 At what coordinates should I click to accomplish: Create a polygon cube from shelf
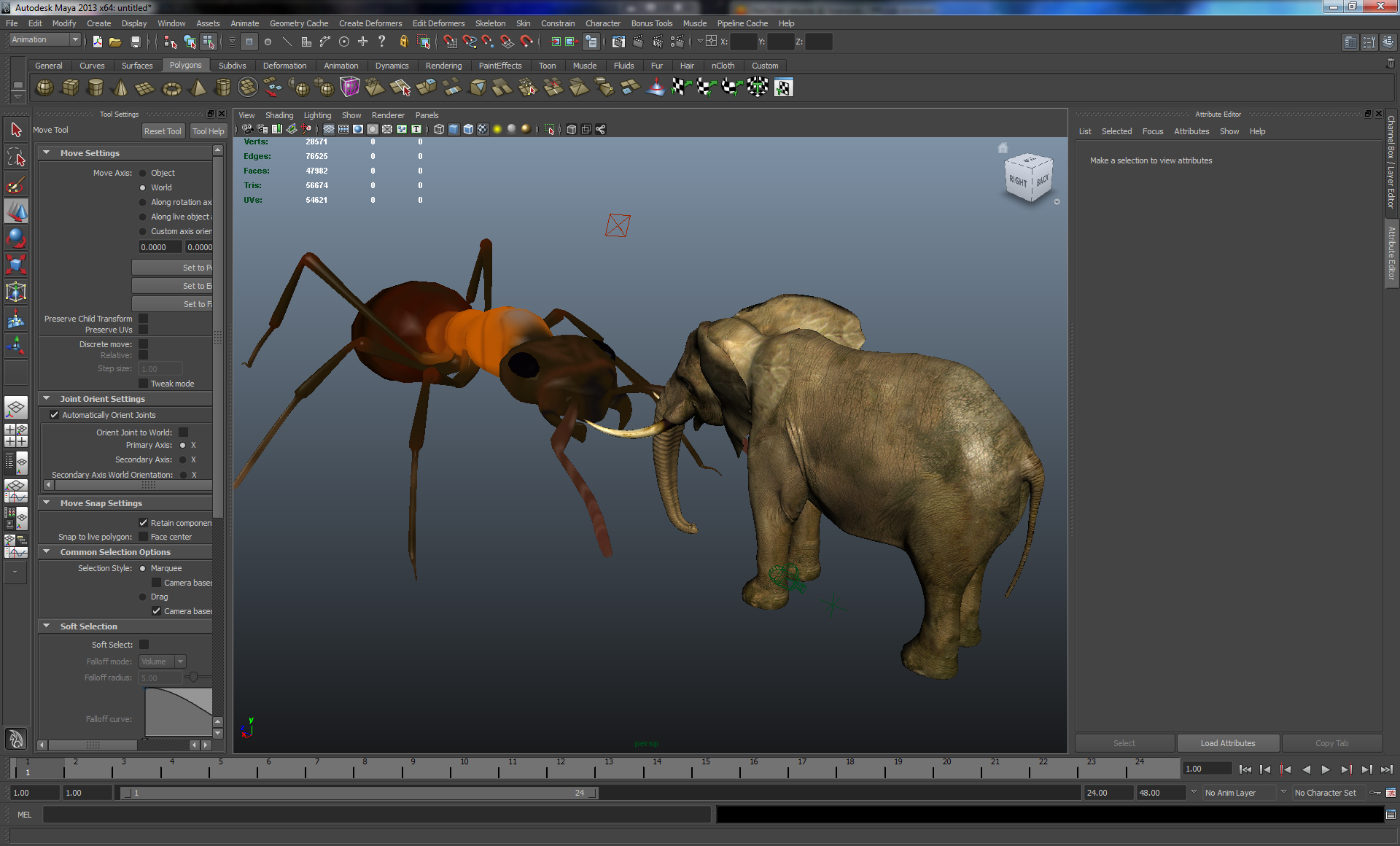pyautogui.click(x=70, y=88)
